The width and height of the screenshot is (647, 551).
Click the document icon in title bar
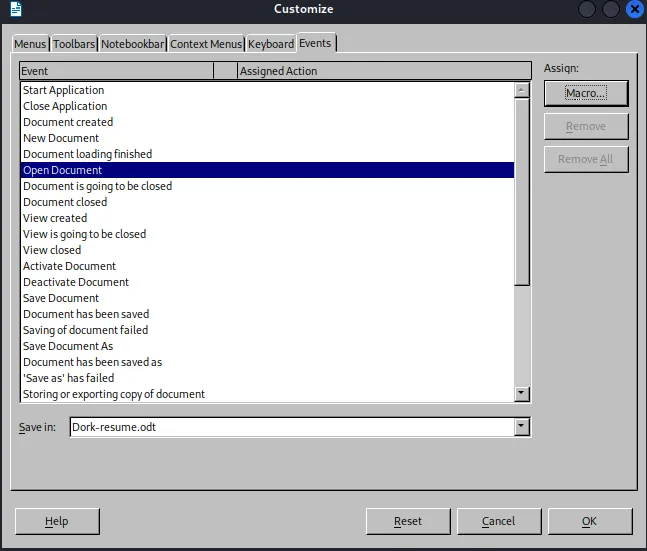14,10
